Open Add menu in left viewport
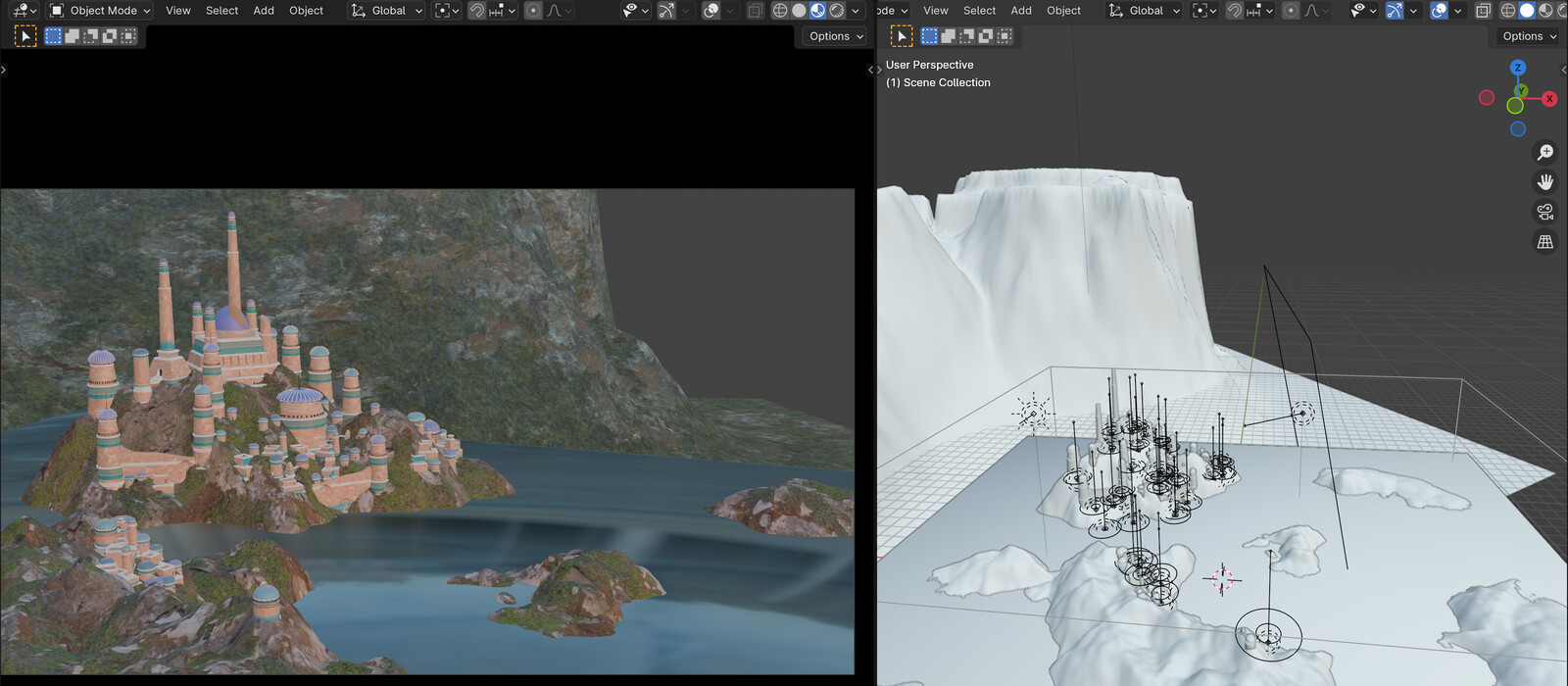The width and height of the screenshot is (1568, 686). [264, 11]
